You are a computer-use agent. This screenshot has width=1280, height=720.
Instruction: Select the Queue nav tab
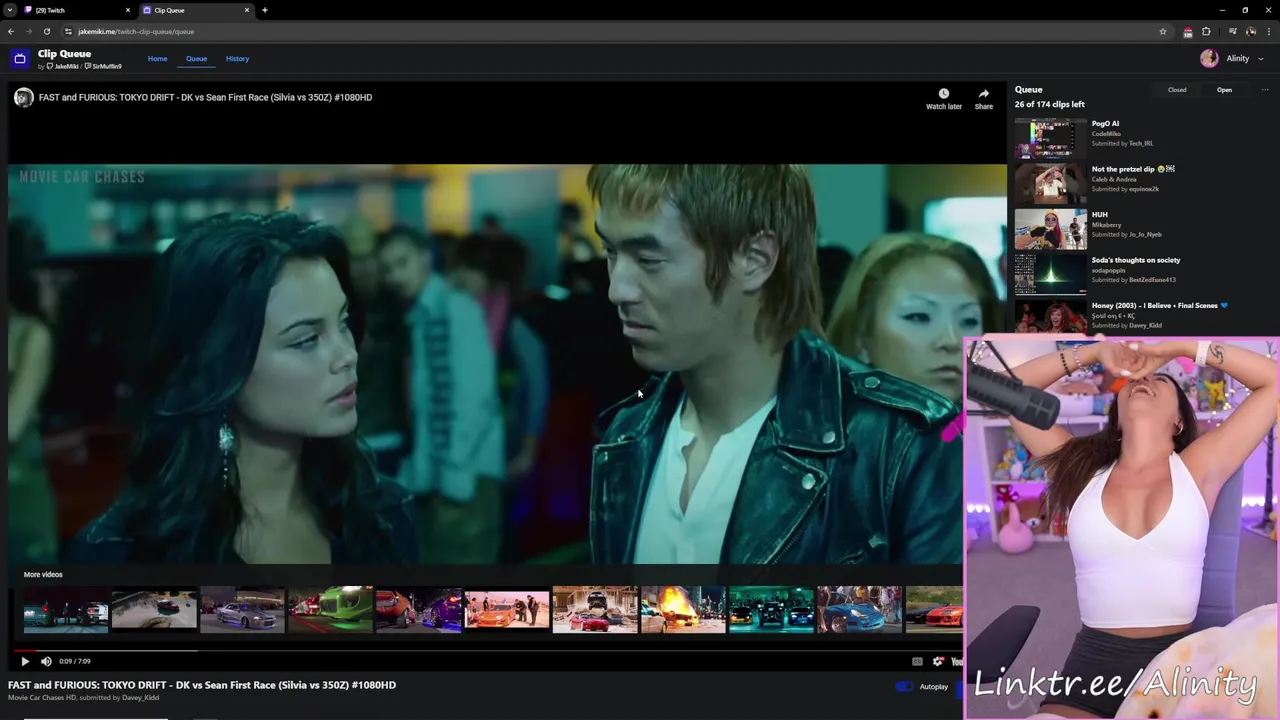click(196, 59)
